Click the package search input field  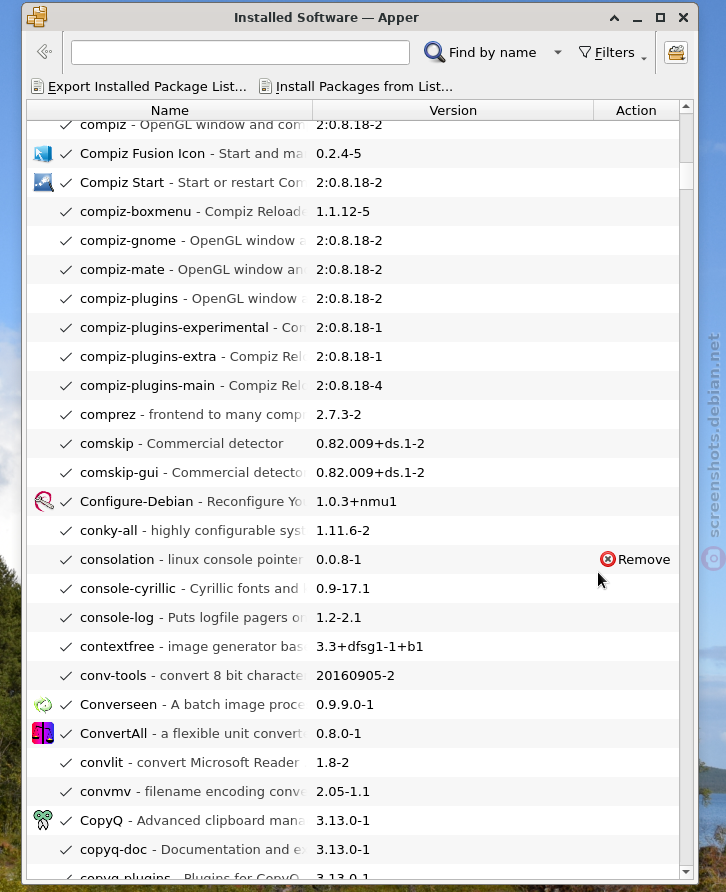pos(240,52)
